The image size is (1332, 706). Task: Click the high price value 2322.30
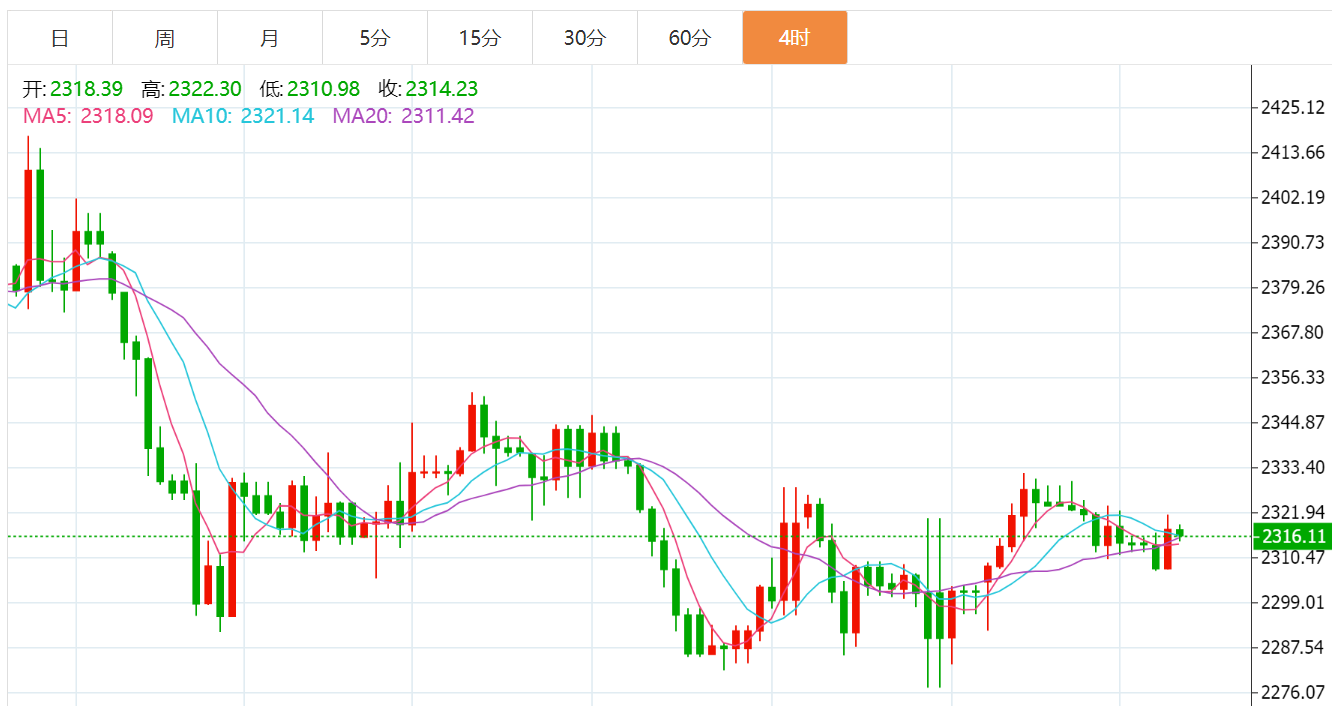click(205, 89)
